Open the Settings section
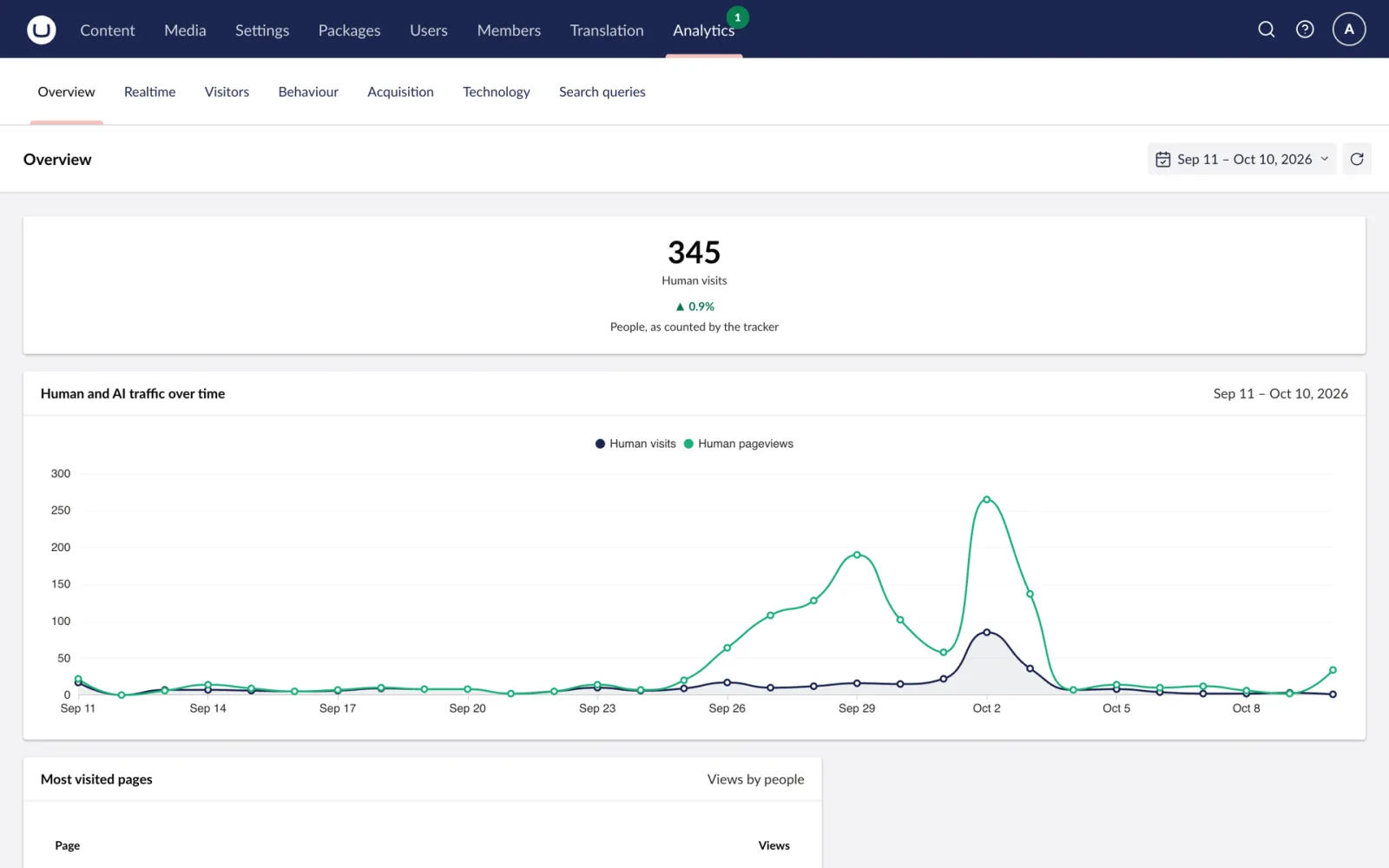Image resolution: width=1389 pixels, height=868 pixels. coord(262,30)
